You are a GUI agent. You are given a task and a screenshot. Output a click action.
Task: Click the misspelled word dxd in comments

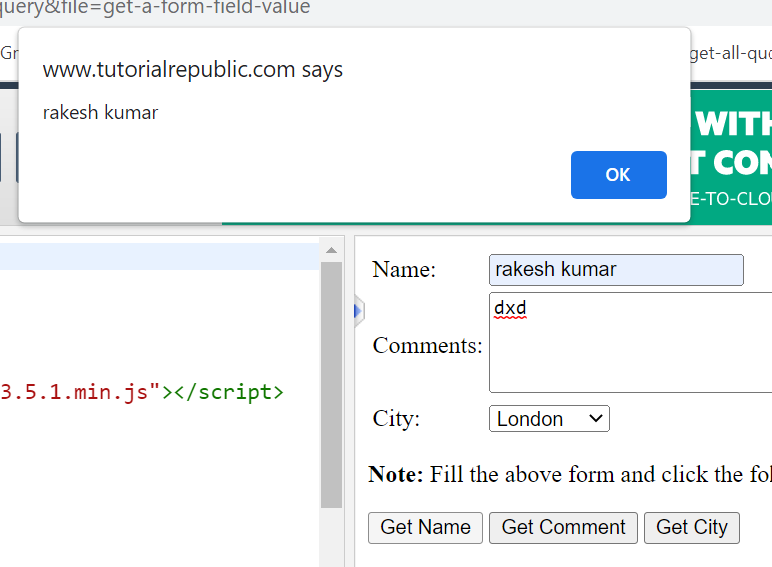point(510,309)
